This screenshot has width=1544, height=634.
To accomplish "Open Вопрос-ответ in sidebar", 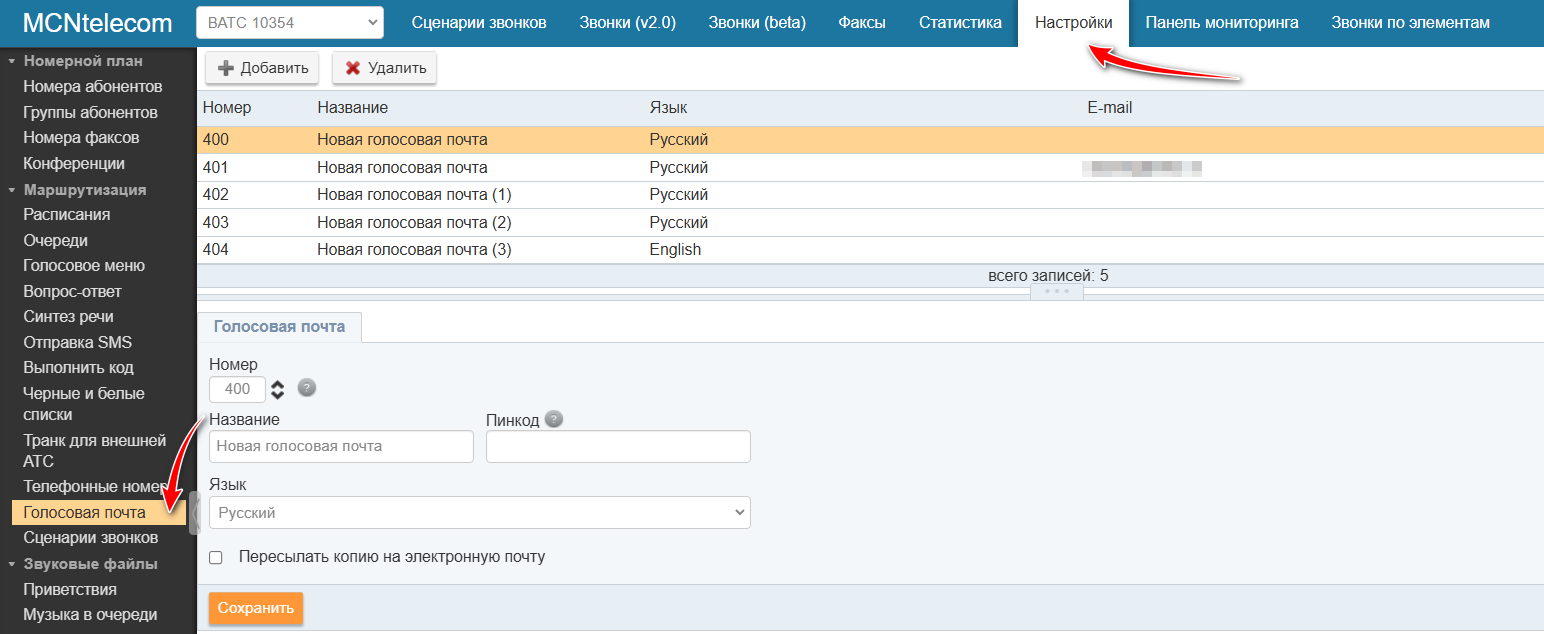I will coord(72,291).
